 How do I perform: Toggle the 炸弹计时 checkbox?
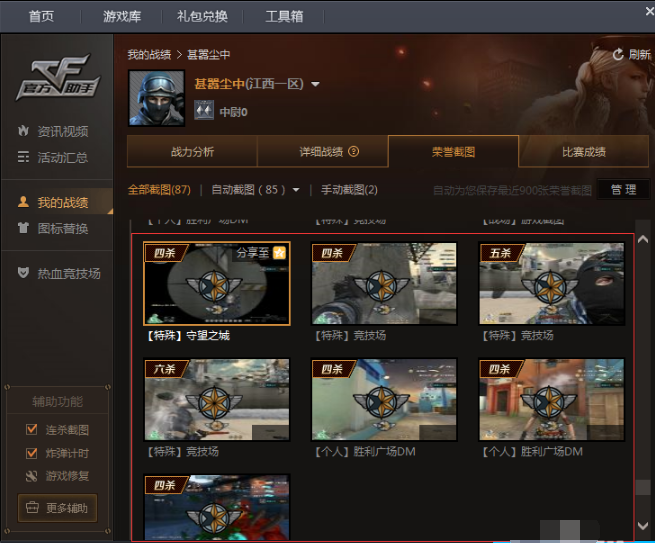(32, 453)
